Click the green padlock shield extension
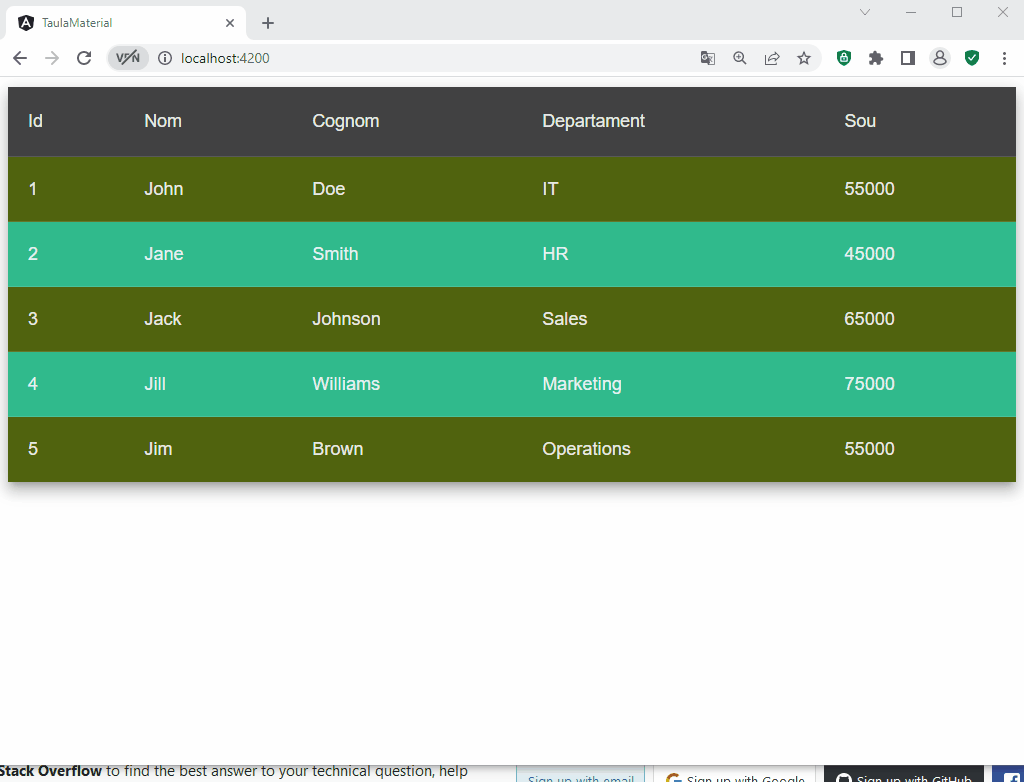The width and height of the screenshot is (1024, 782). tap(844, 58)
